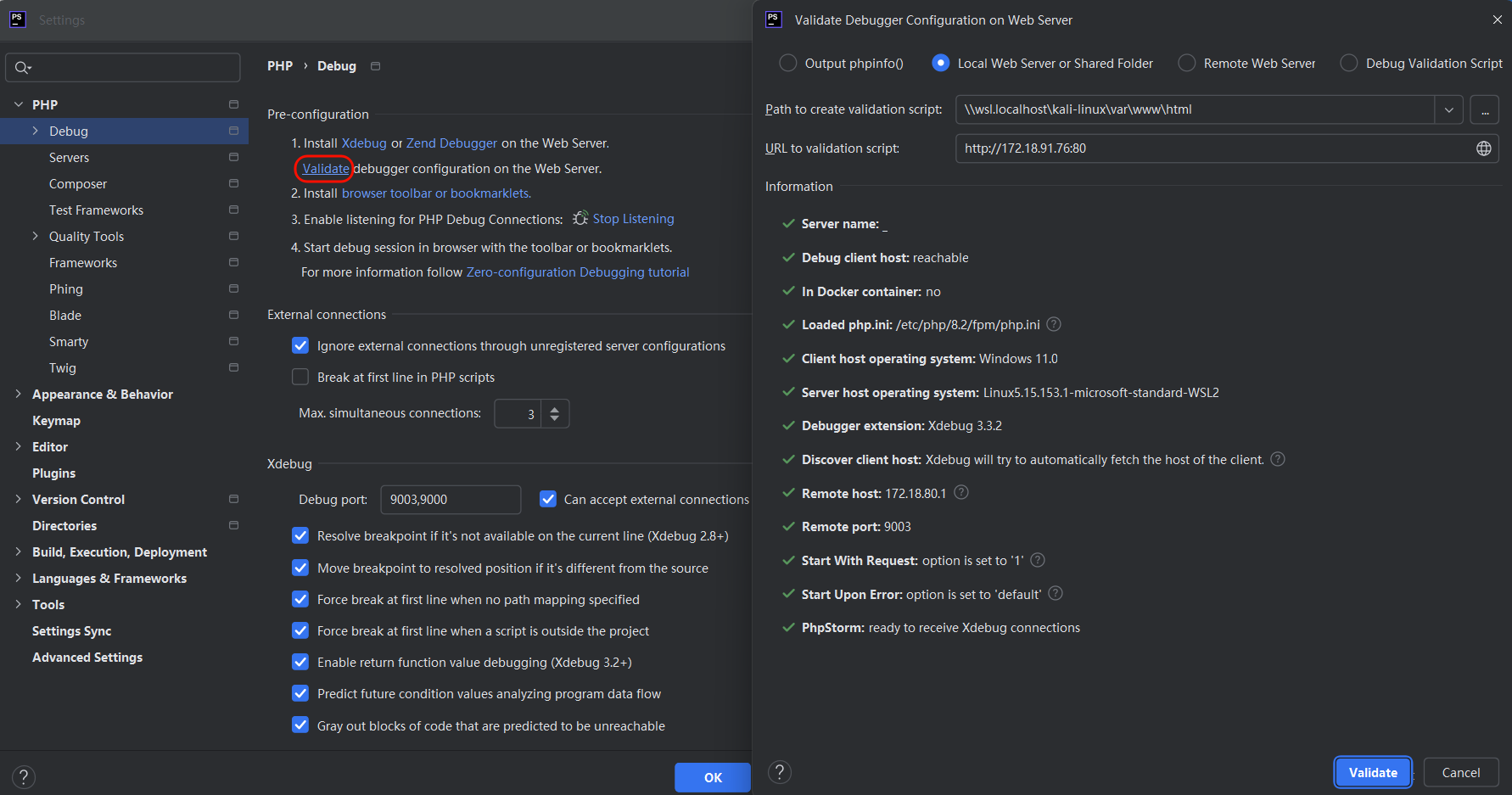1512x795 pixels.
Task: Open help in Validate Debugger dialog
Action: pyautogui.click(x=779, y=772)
